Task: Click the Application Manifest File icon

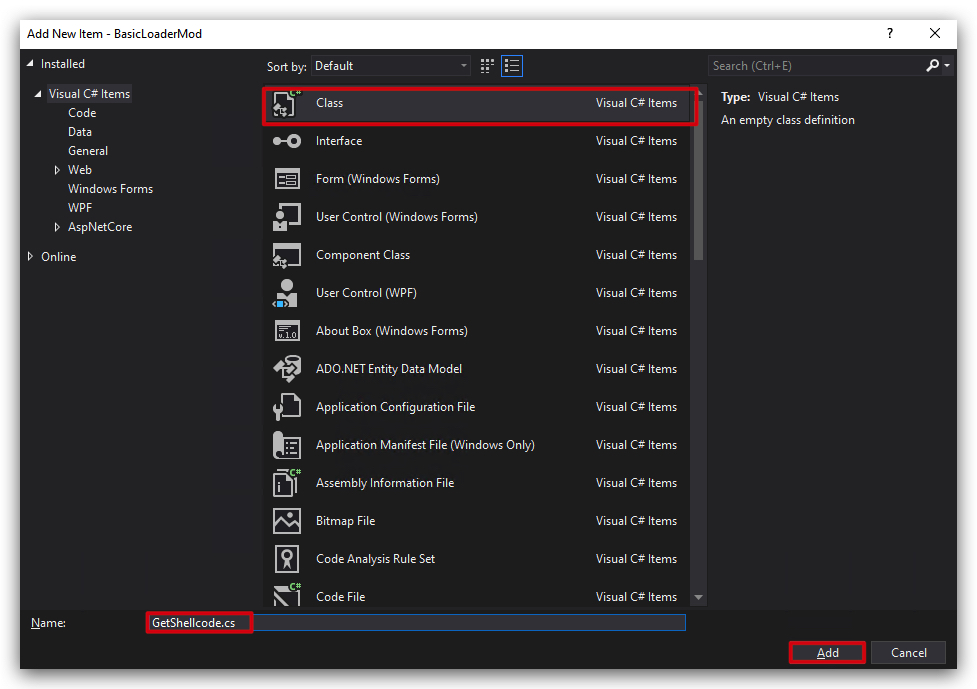Action: 287,445
